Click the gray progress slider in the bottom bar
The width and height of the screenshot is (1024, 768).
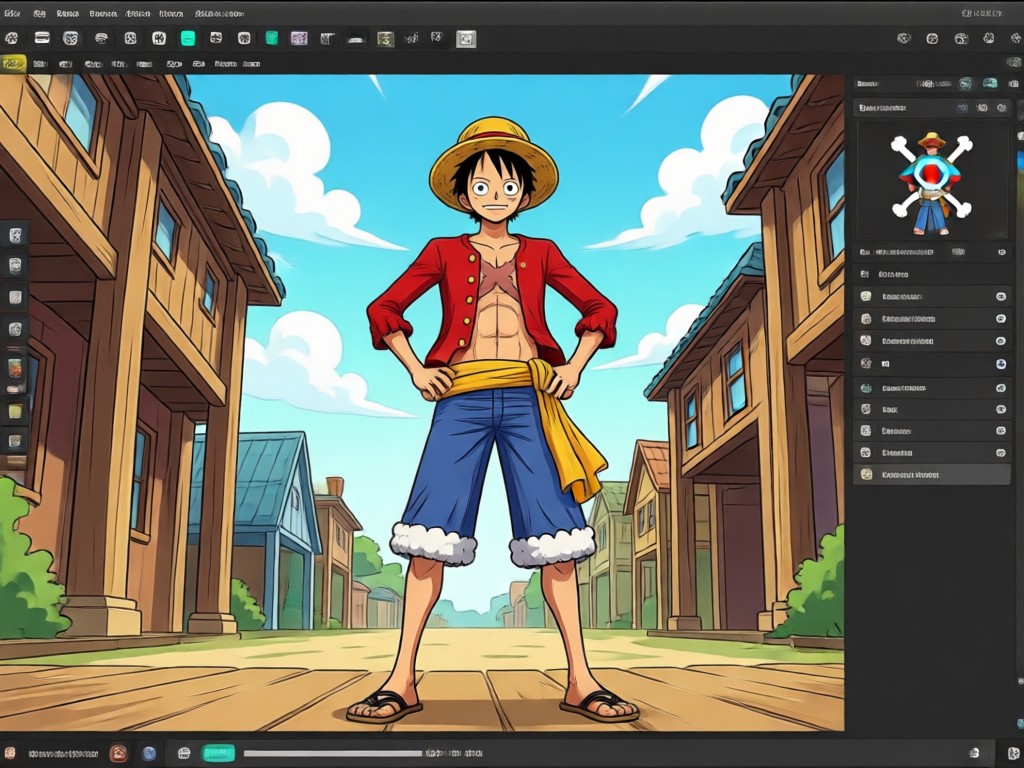333,754
